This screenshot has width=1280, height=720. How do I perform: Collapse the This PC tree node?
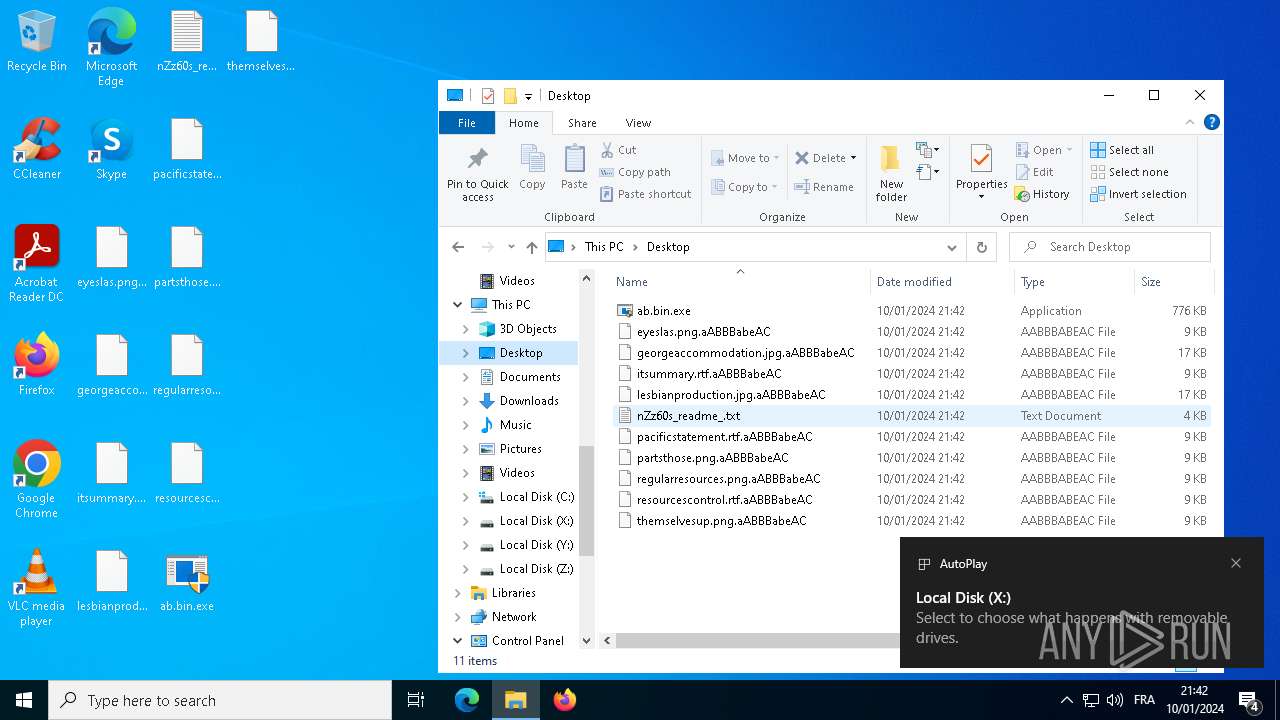pyautogui.click(x=458, y=305)
